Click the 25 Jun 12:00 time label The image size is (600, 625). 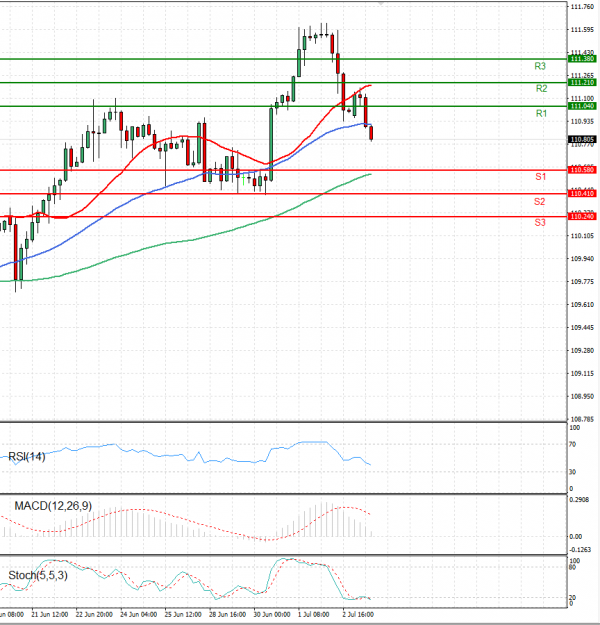click(x=183, y=615)
